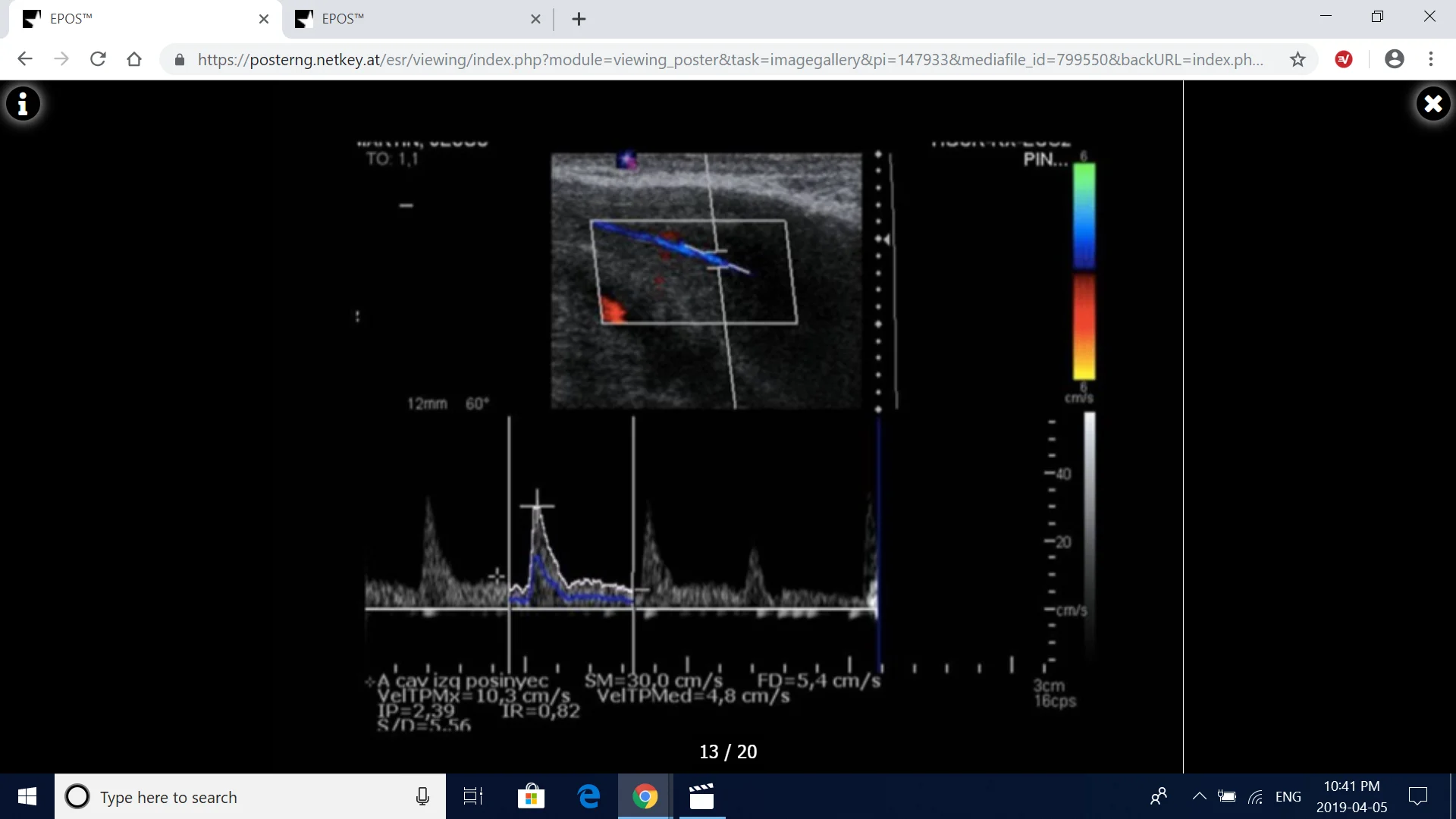Viewport: 1456px width, 819px height.
Task: Switch to Chrome in the taskbar
Action: click(x=645, y=796)
